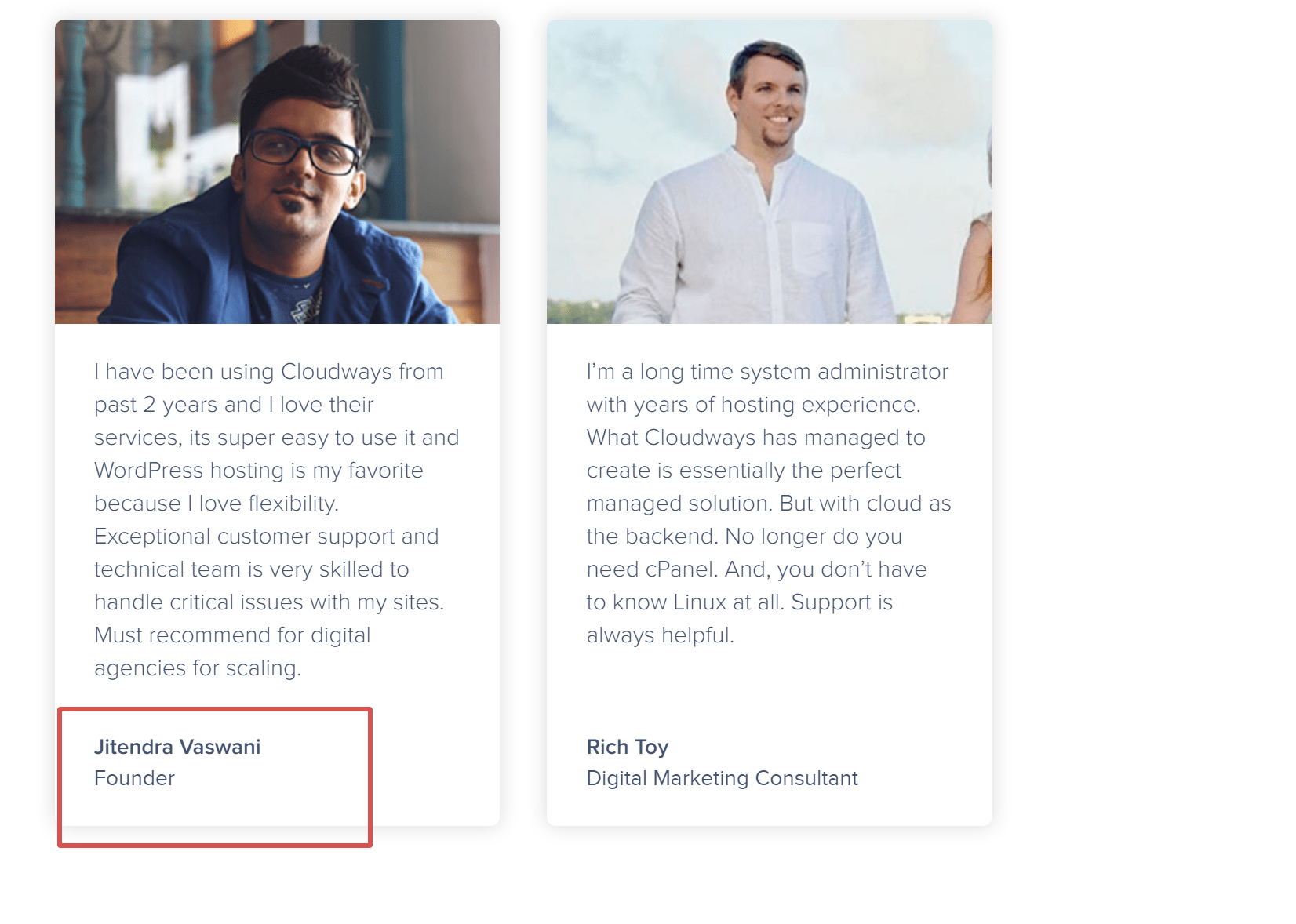This screenshot has width=1296, height=924.
Task: Click the name Jitendra Vaswani
Action: (x=177, y=747)
